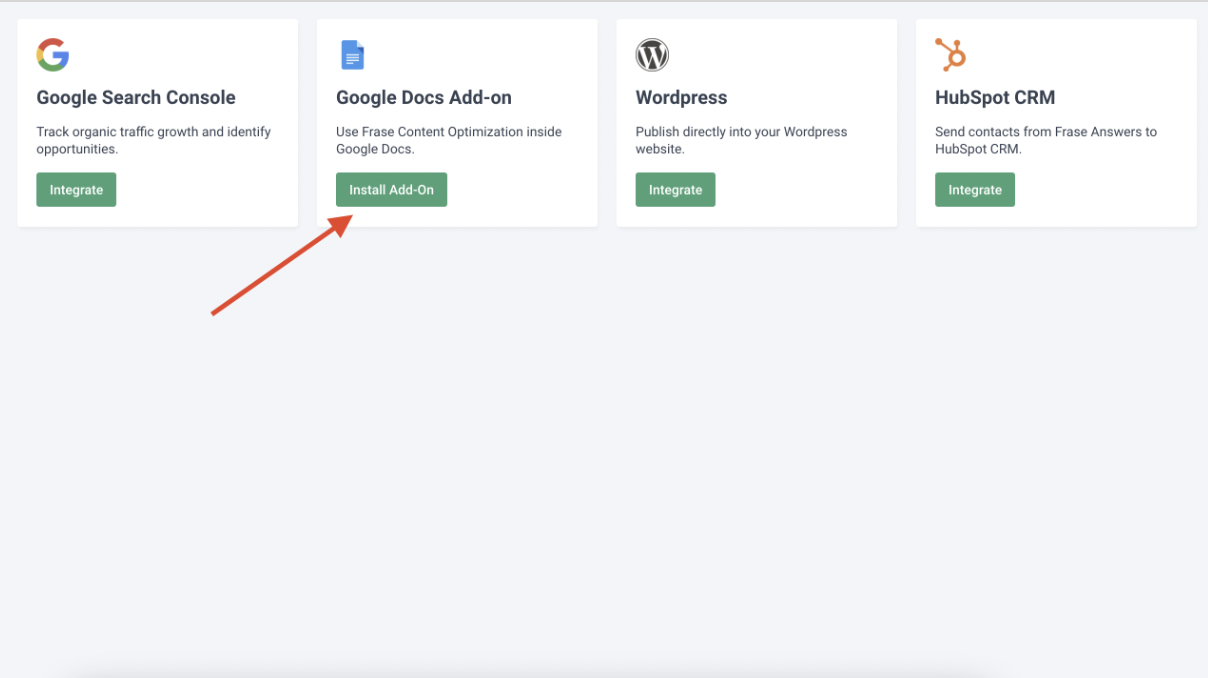Install the Google Docs Add-On

[391, 190]
